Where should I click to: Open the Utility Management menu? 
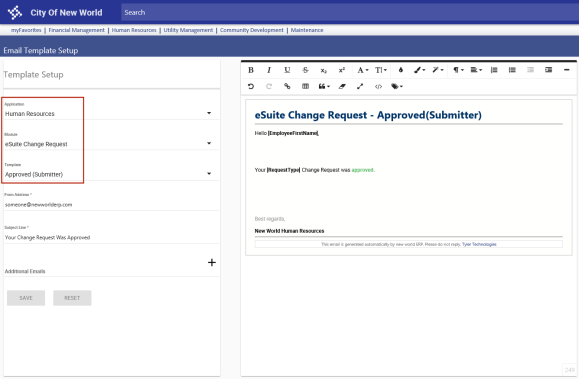click(188, 30)
